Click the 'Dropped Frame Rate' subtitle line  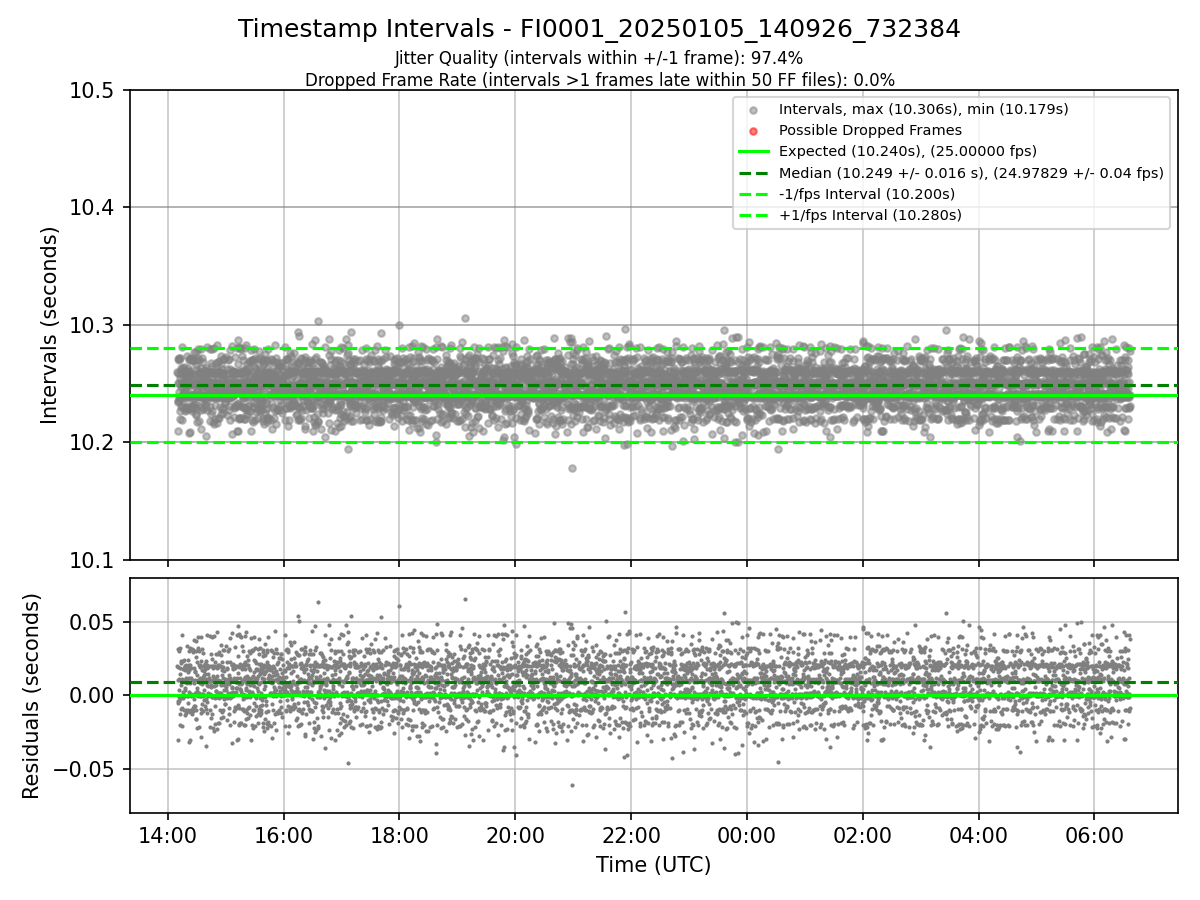pyautogui.click(x=599, y=79)
